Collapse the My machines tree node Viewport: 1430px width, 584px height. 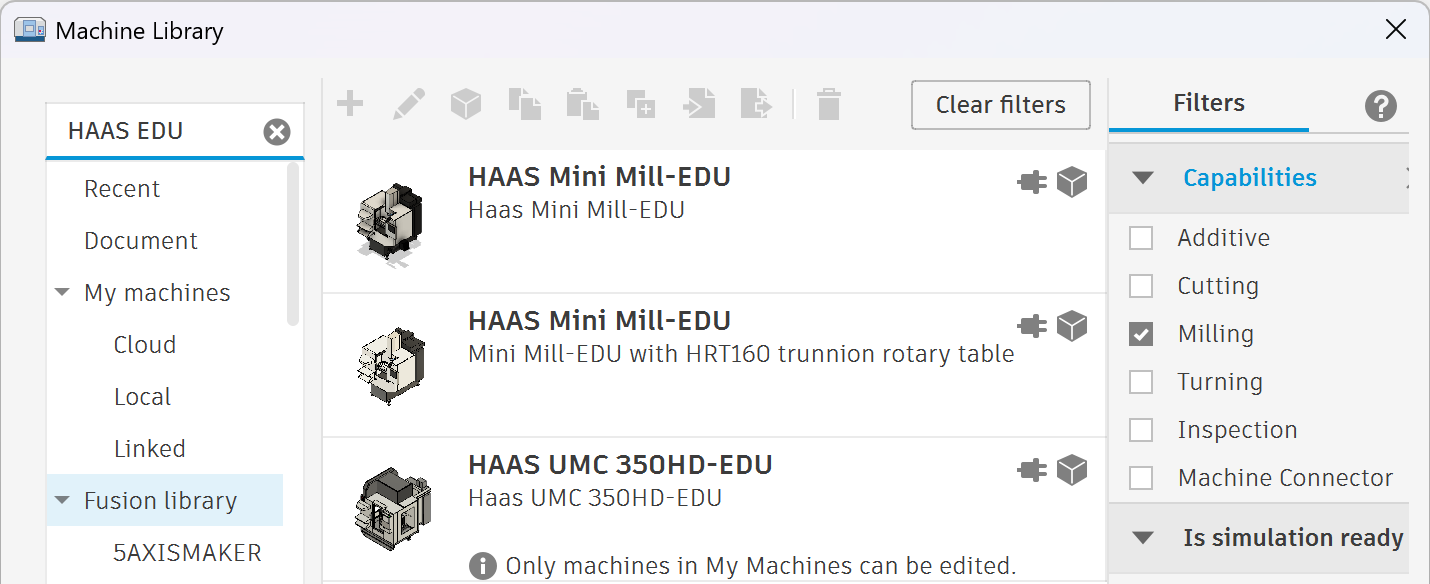(63, 293)
